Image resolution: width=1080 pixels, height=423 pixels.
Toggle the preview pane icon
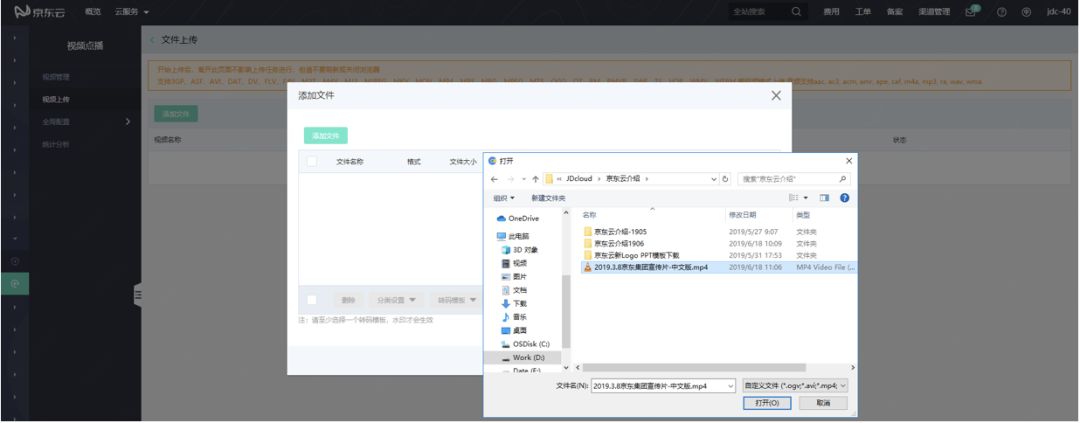[824, 198]
